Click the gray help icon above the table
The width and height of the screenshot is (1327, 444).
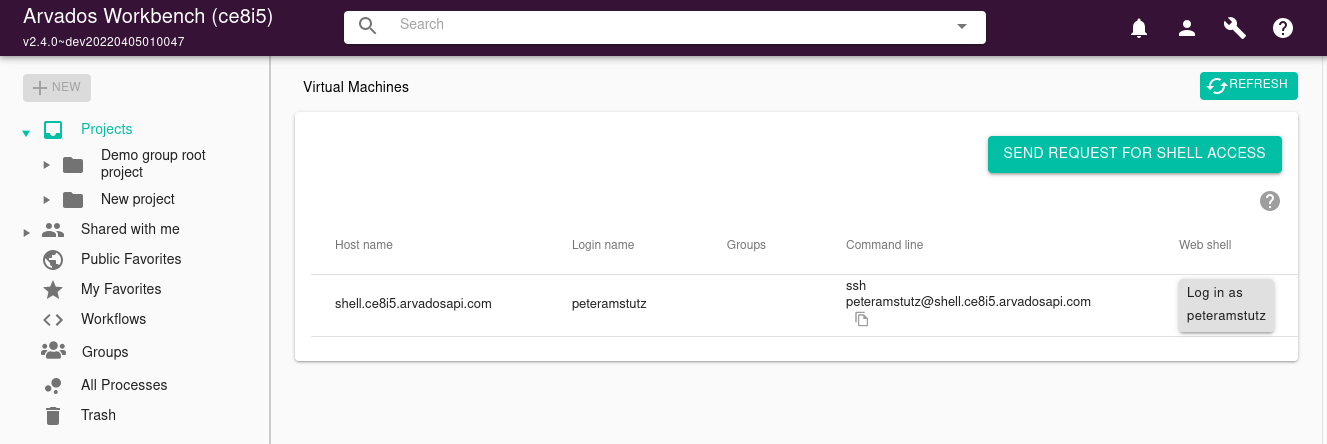click(1270, 201)
